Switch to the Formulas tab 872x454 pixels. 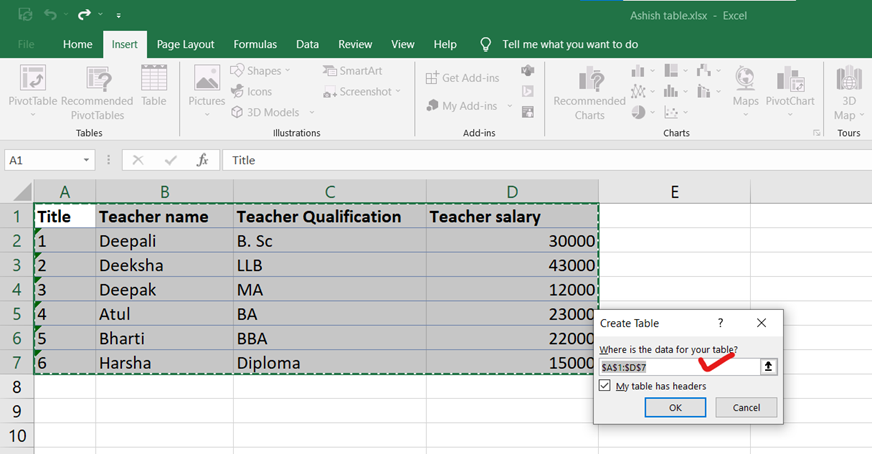coord(255,44)
